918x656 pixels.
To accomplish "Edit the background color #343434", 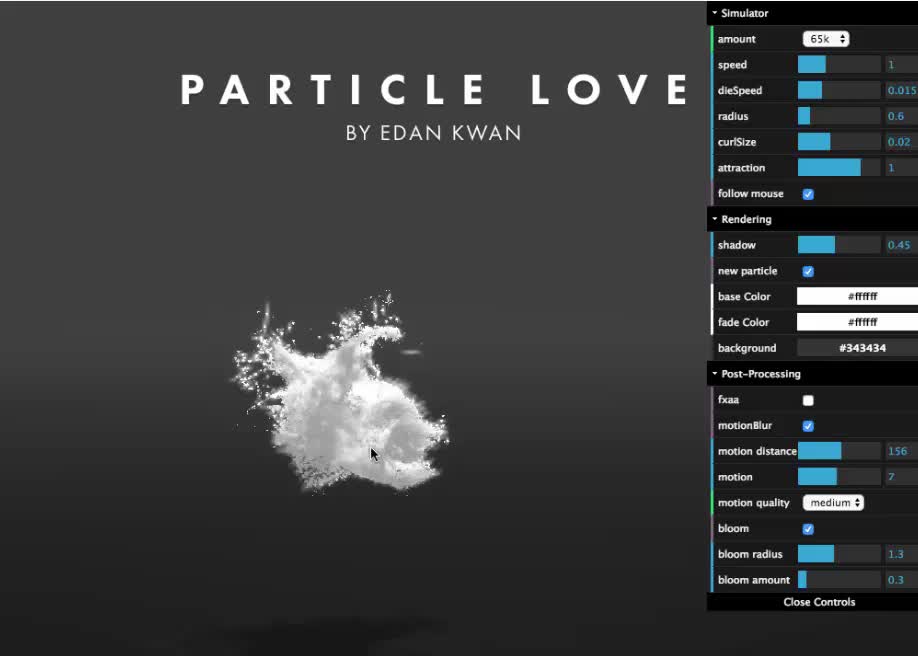I will [x=857, y=348].
